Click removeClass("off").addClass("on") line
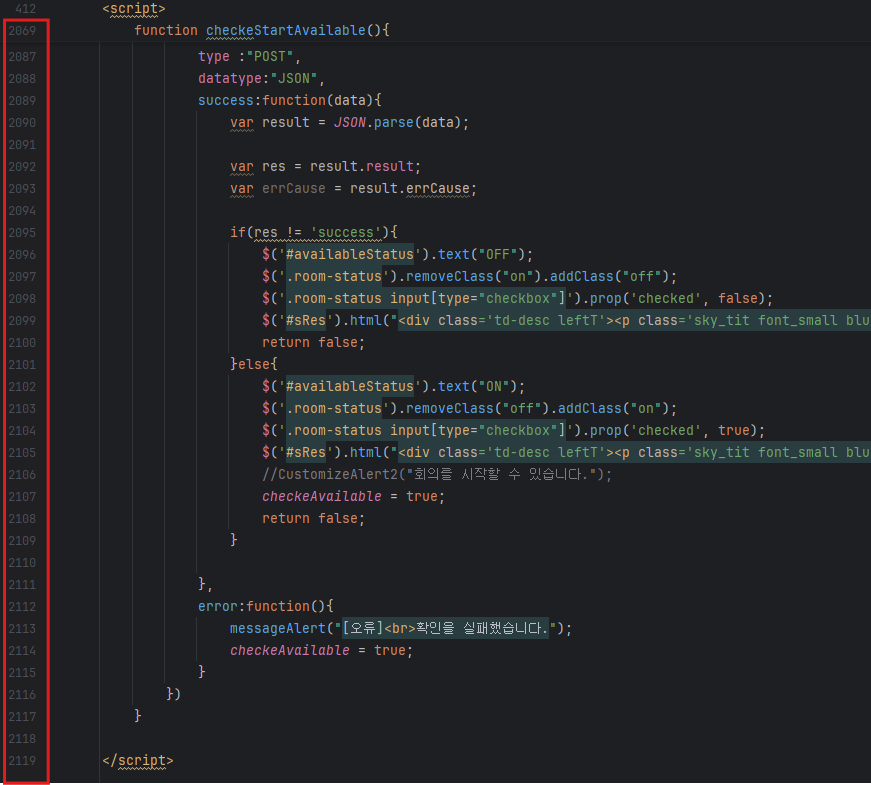 541,409
